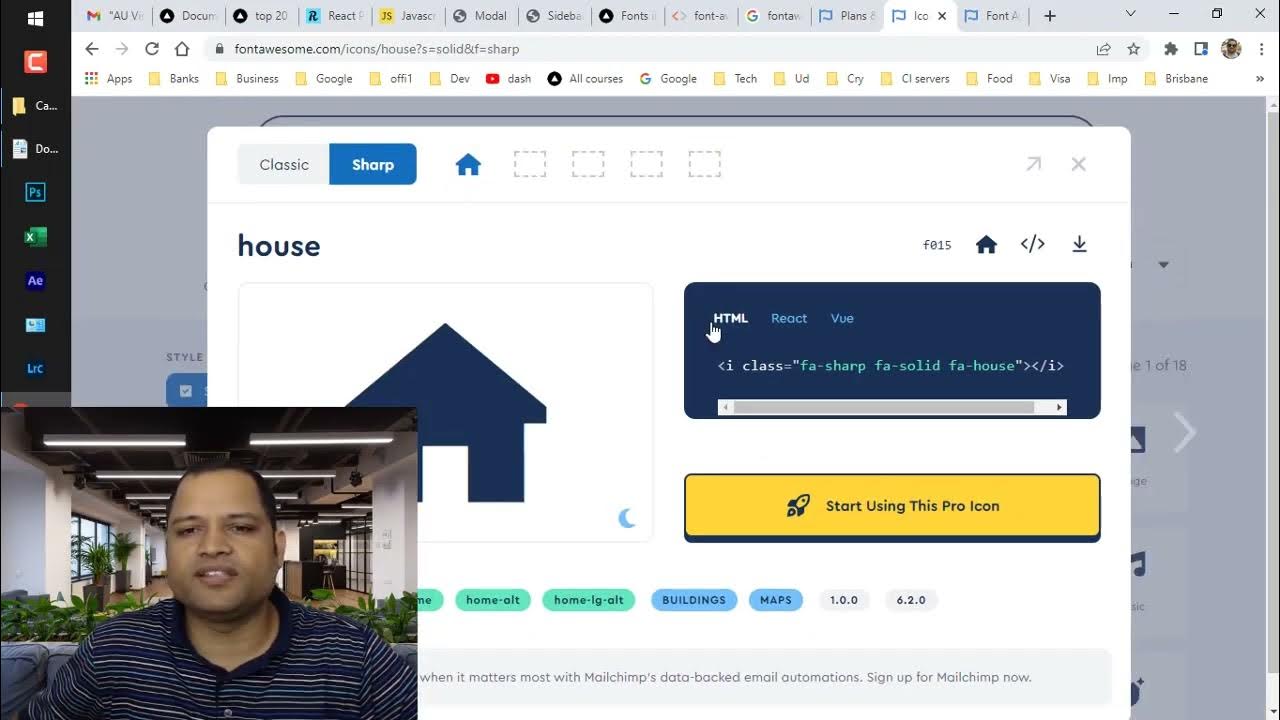Click the solid house style icon in modal header
This screenshot has width=1280, height=720.
coord(468,165)
